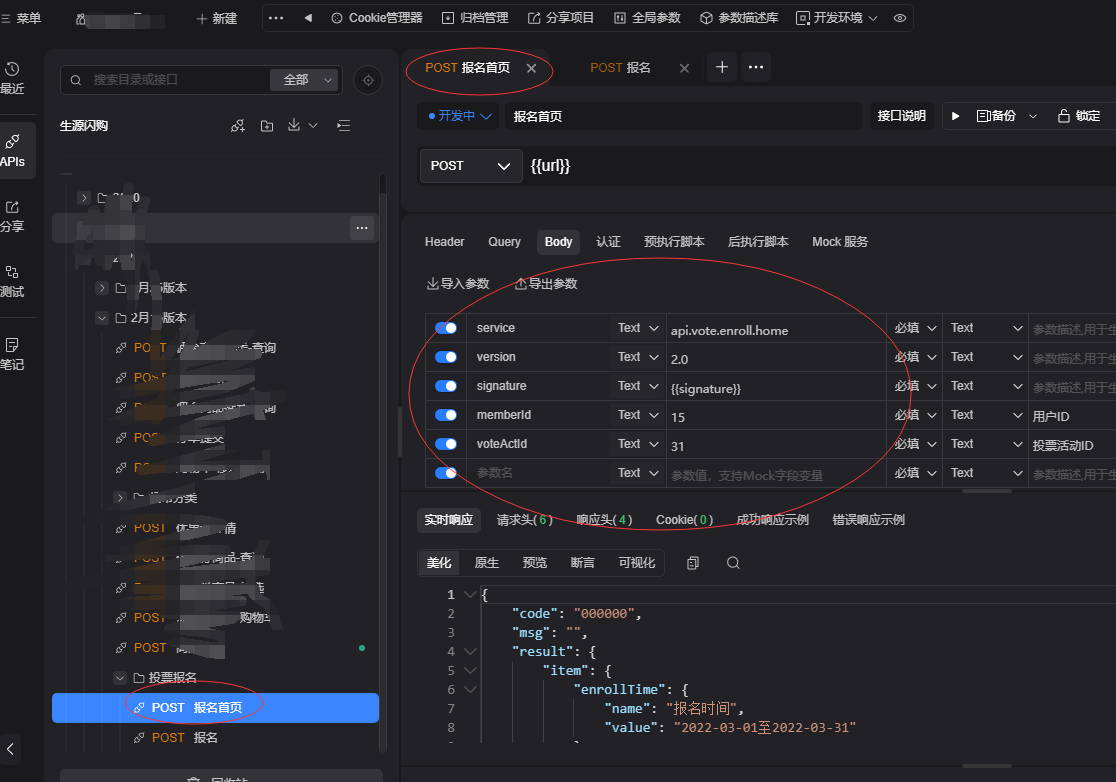Screen dimensions: 1116x782
Task: Switch to the 预执行脚本 tab
Action: pos(674,242)
